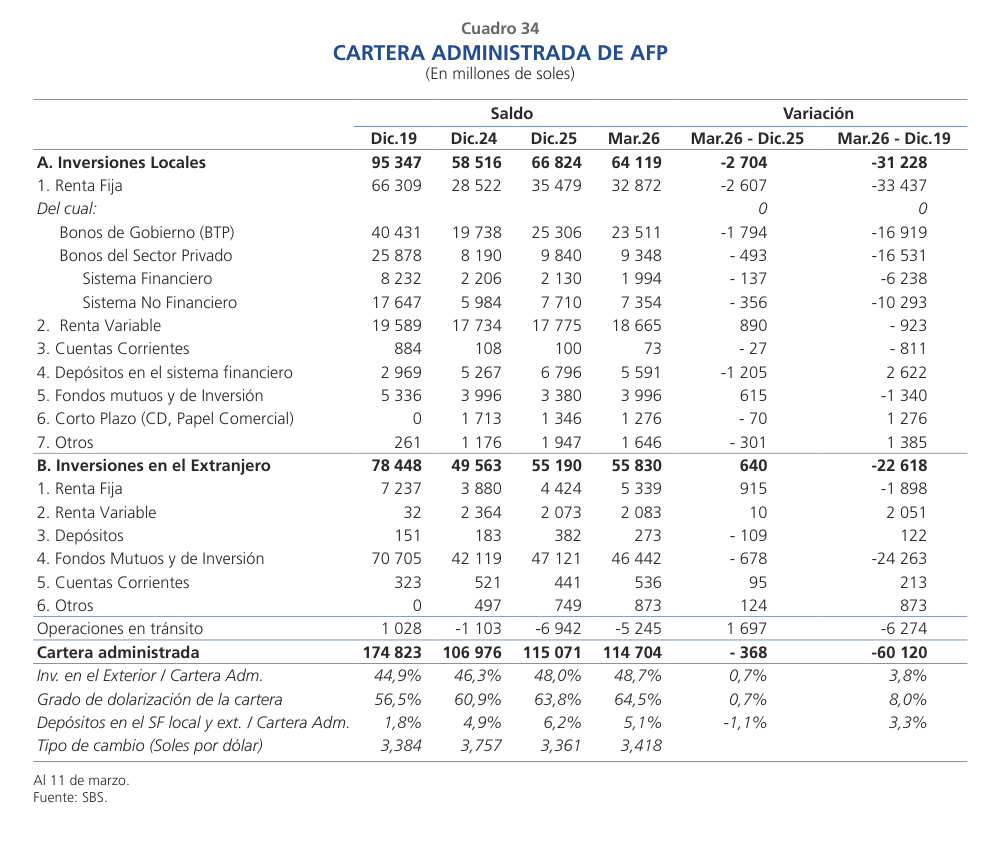Select the "Dic.19" column header
The image size is (1001, 846).
point(396,138)
